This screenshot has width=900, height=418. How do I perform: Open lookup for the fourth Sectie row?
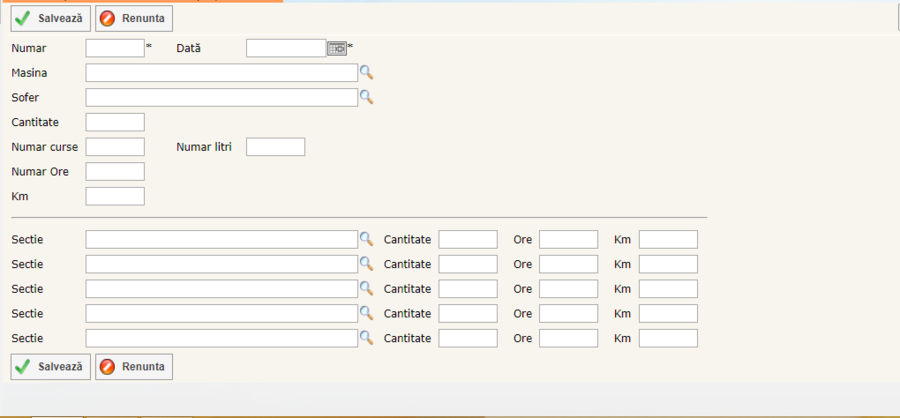pyautogui.click(x=366, y=313)
